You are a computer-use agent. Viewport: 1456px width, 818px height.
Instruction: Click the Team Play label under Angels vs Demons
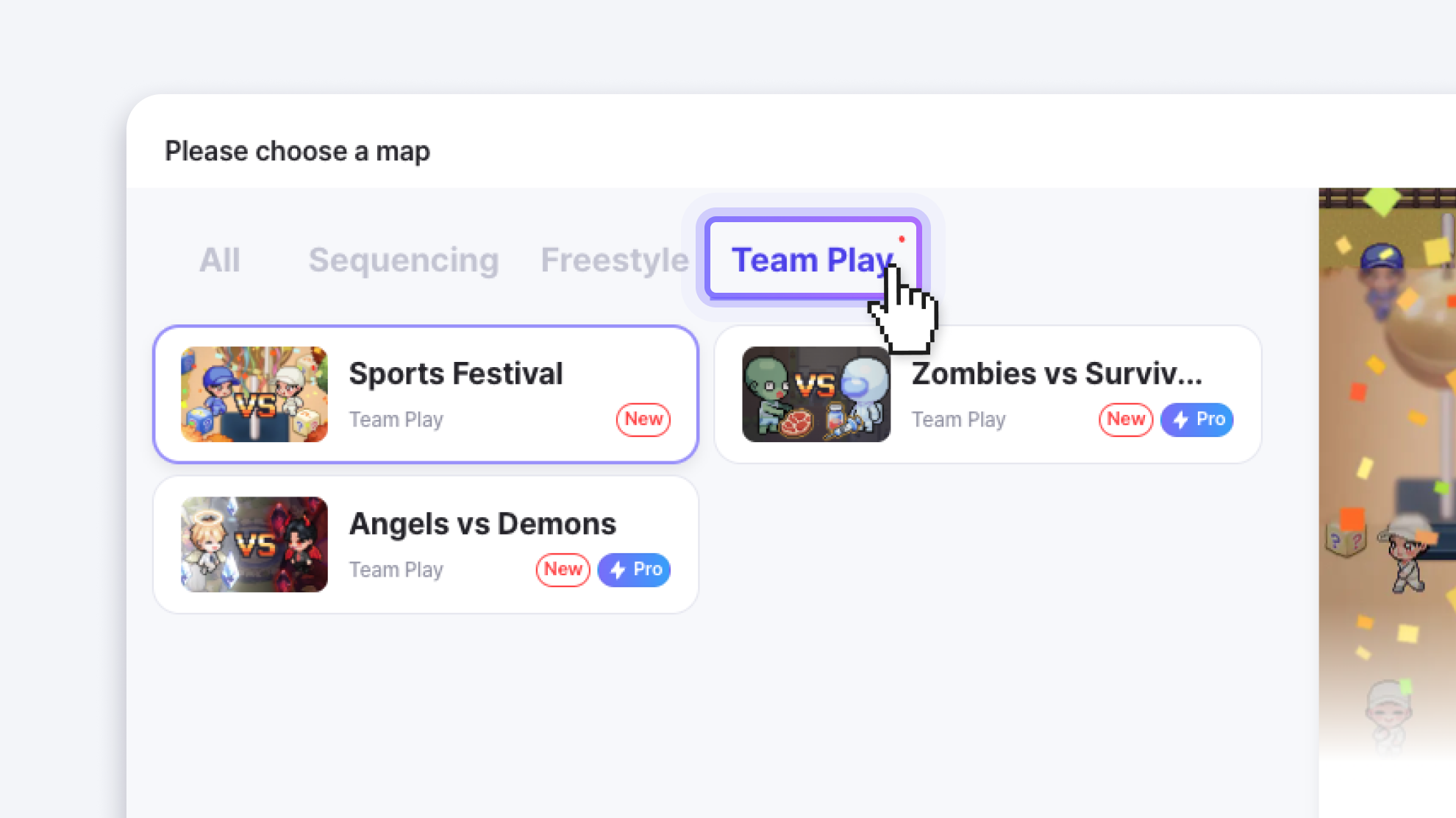pos(396,569)
